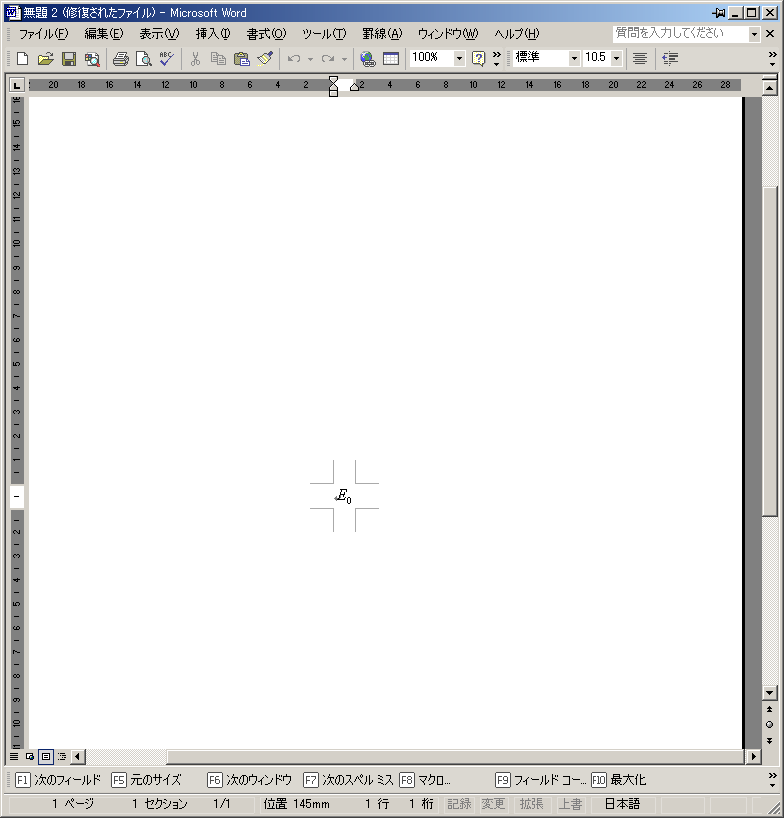
Task: Save the document with the floppy icon
Action: (x=69, y=58)
